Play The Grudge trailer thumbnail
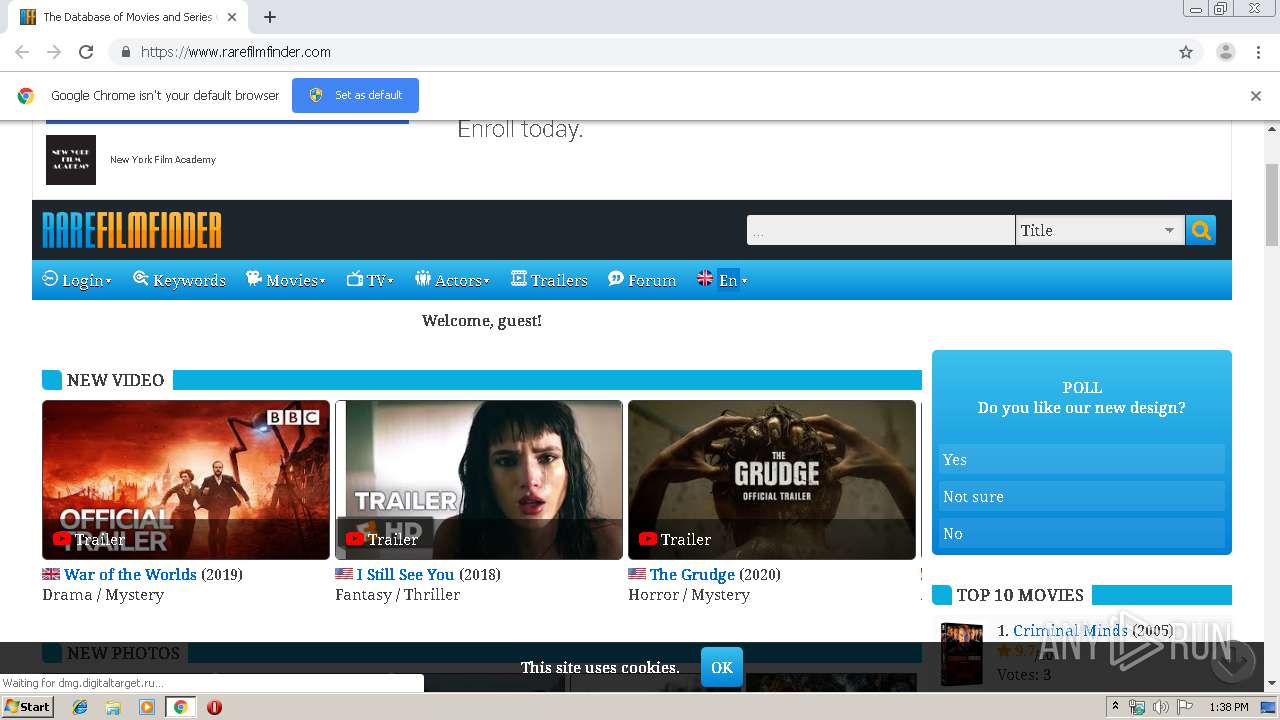Viewport: 1280px width, 720px height. tap(772, 480)
